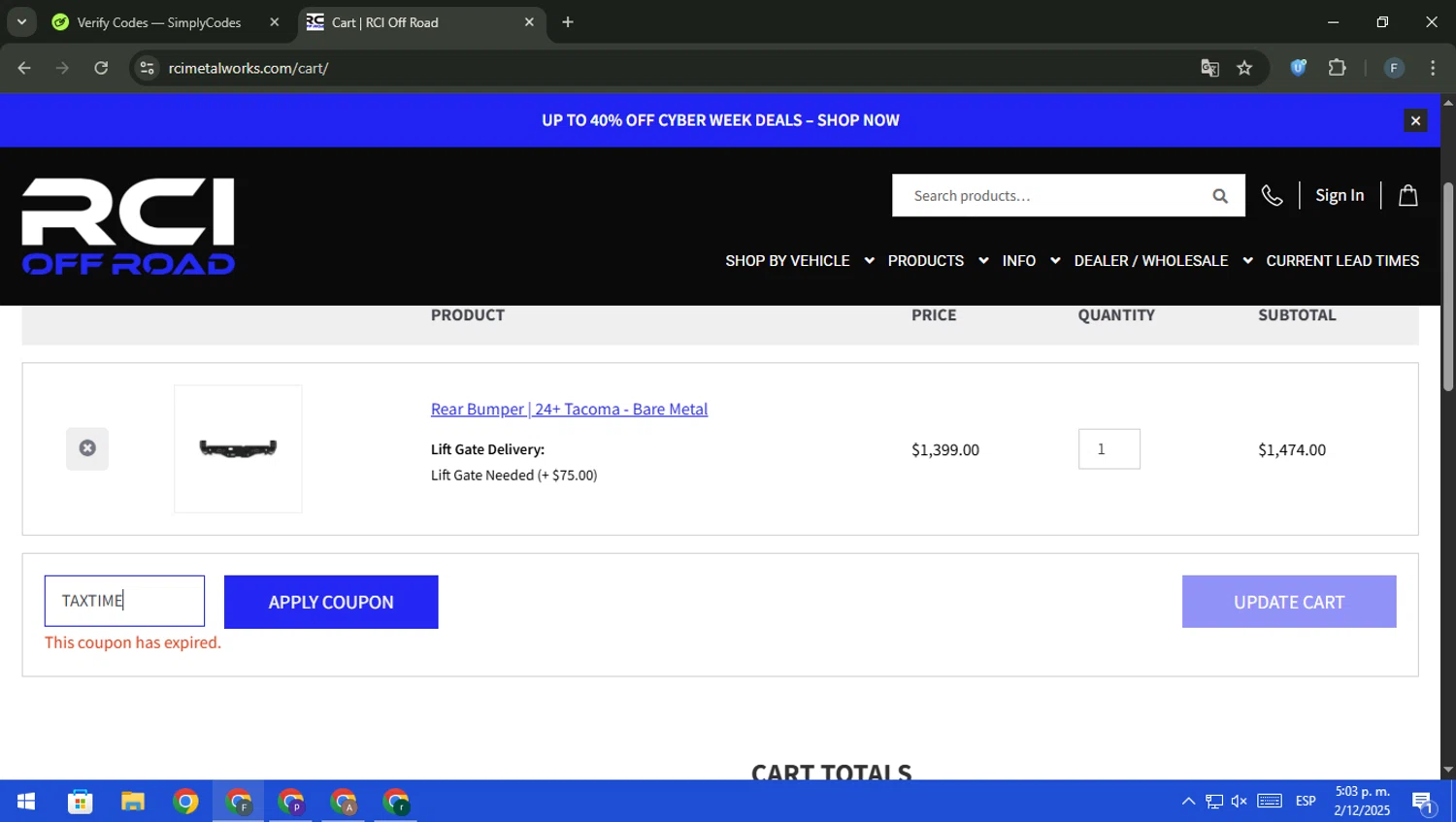Show hidden system tray icons
The width and height of the screenshot is (1456, 822).
tap(1188, 802)
